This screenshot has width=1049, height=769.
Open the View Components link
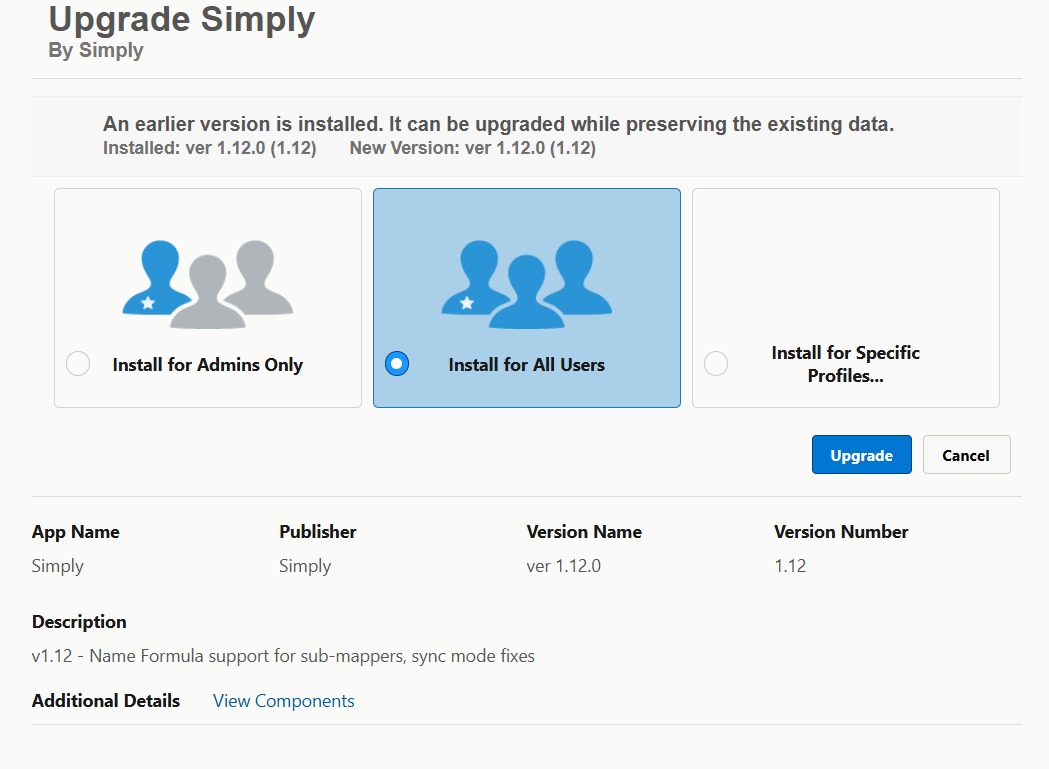tap(283, 700)
